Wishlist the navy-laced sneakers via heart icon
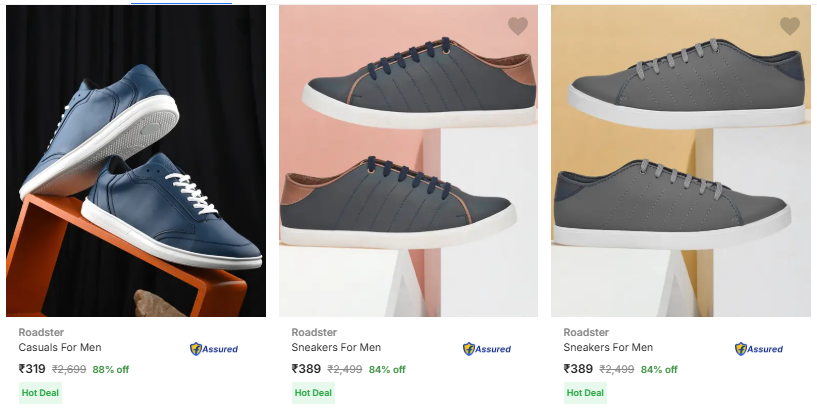This screenshot has height=408, width=817. [517, 27]
